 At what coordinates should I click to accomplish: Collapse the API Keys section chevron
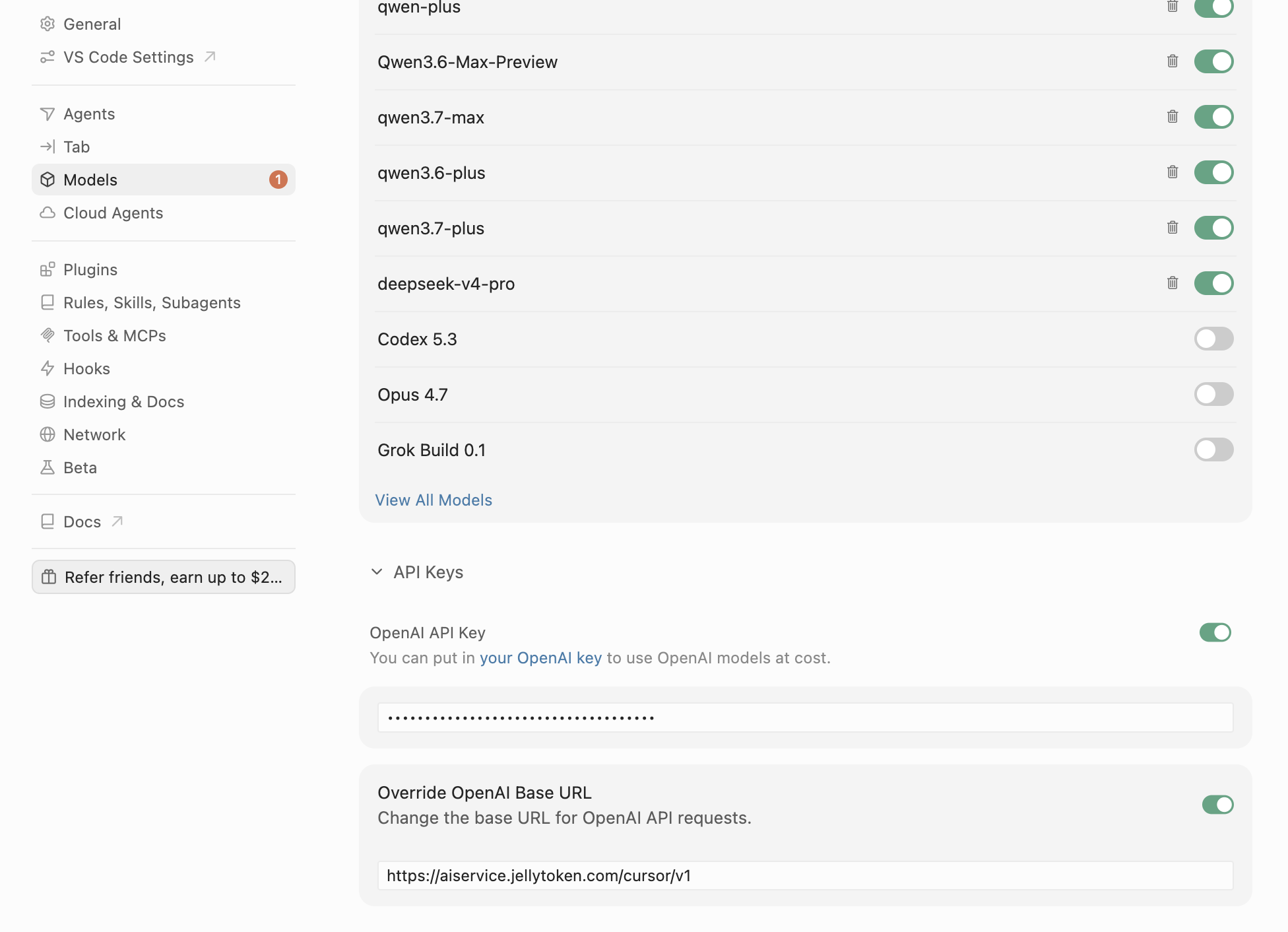[x=377, y=572]
